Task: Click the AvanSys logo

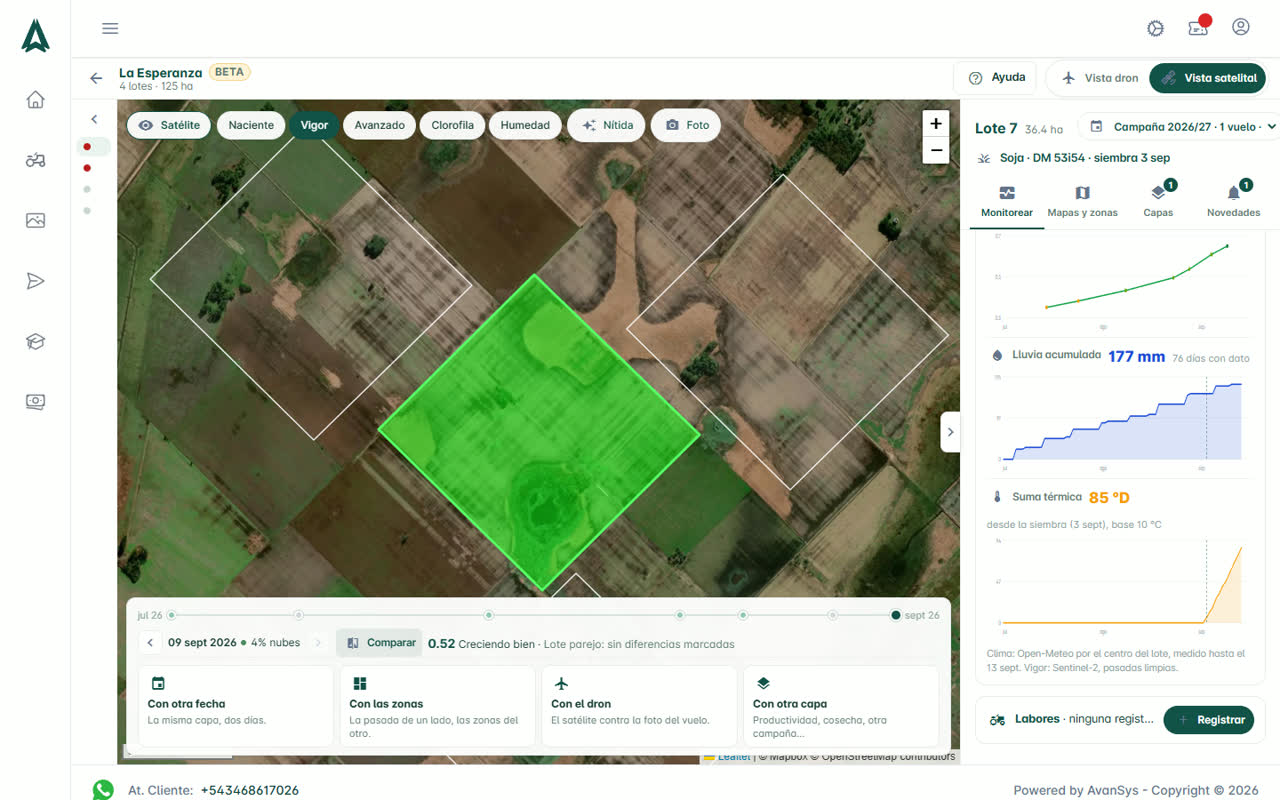Action: point(36,36)
